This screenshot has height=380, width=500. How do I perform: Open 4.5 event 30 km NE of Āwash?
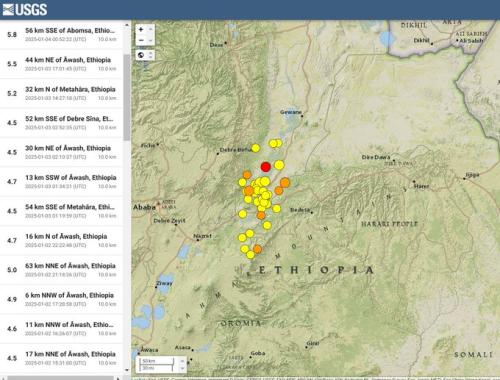(x=62, y=152)
